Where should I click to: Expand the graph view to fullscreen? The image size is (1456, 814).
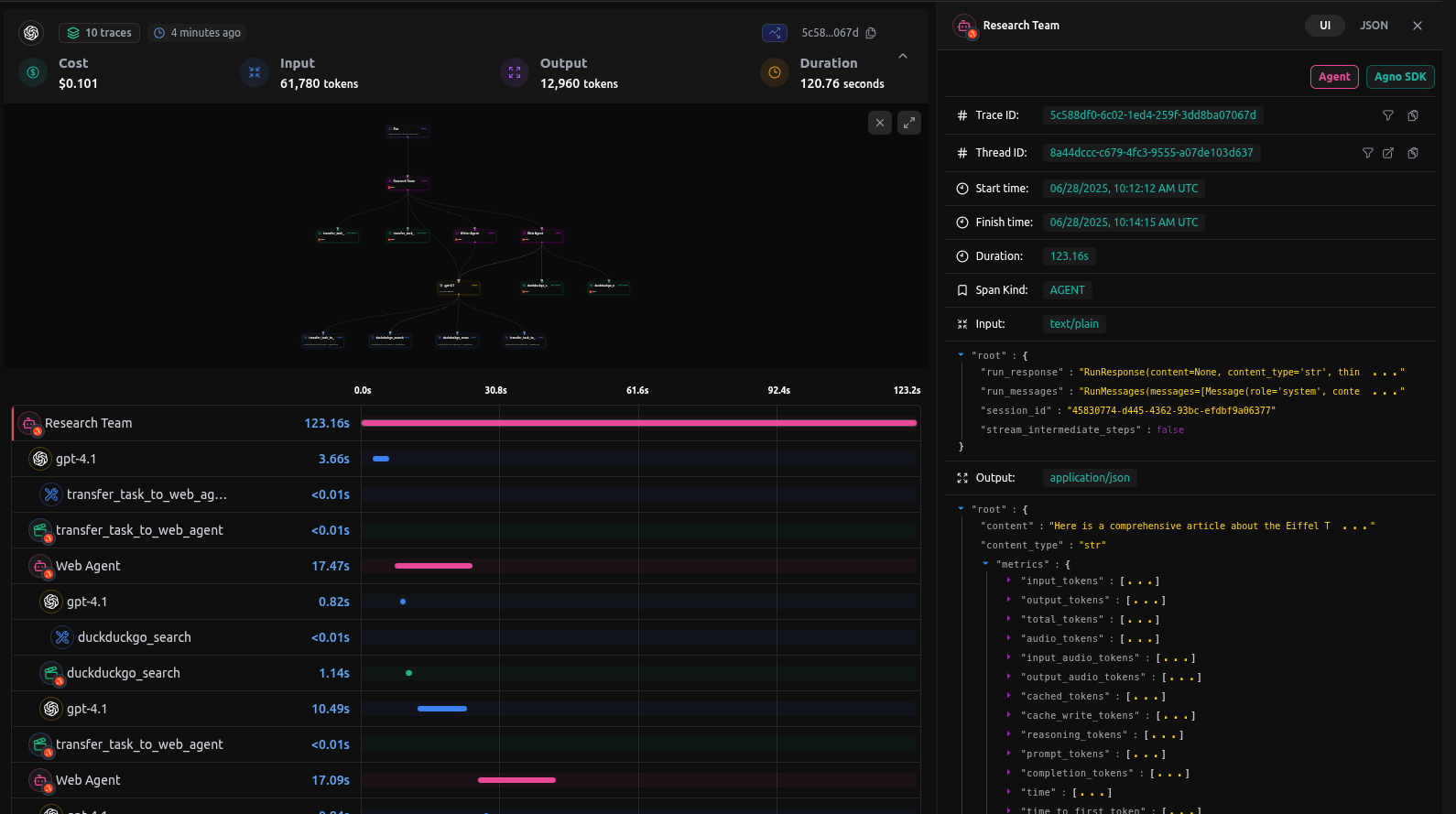pyautogui.click(x=909, y=123)
